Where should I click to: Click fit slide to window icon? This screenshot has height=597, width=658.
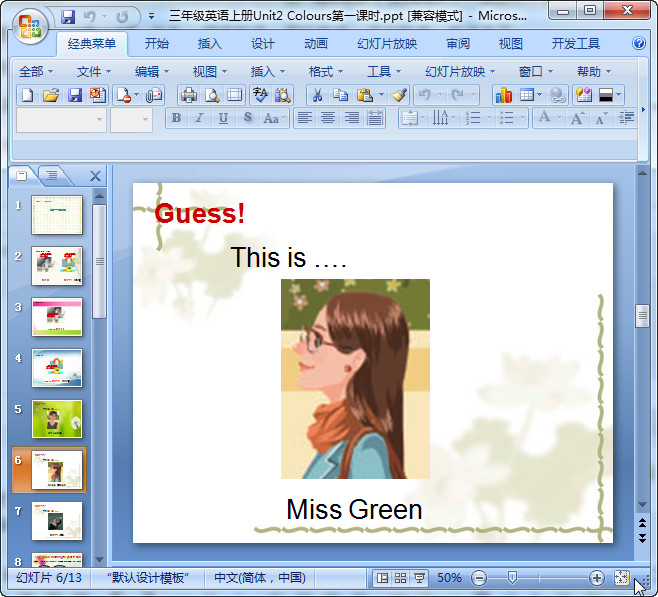(x=621, y=578)
